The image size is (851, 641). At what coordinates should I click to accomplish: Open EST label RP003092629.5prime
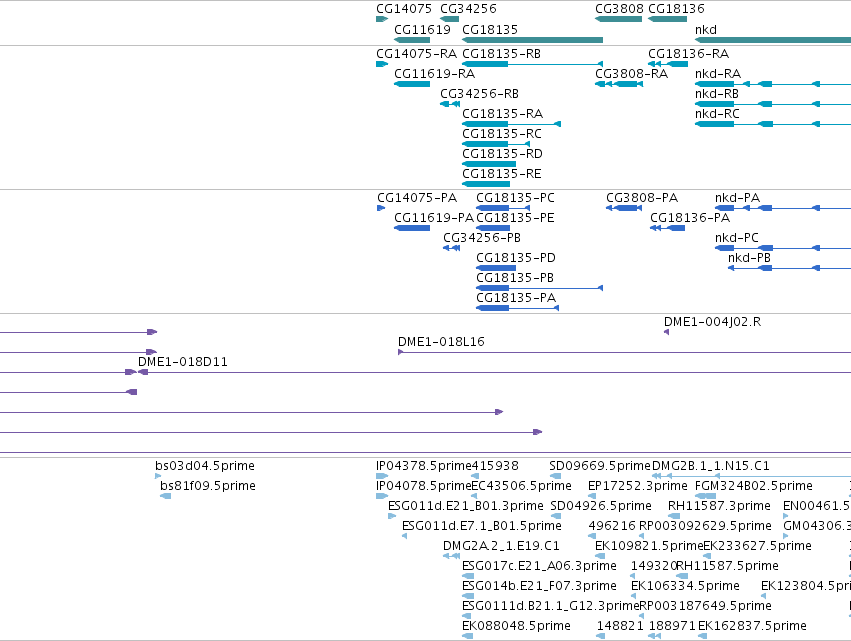[705, 526]
